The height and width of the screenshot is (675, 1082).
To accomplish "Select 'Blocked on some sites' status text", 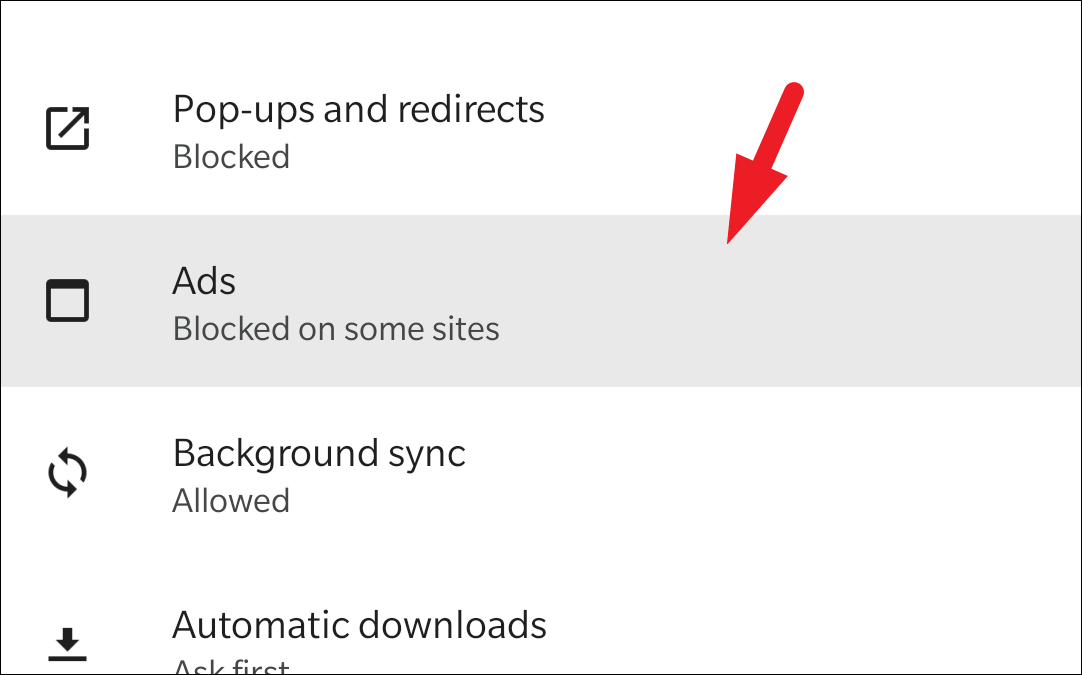I will click(x=336, y=329).
